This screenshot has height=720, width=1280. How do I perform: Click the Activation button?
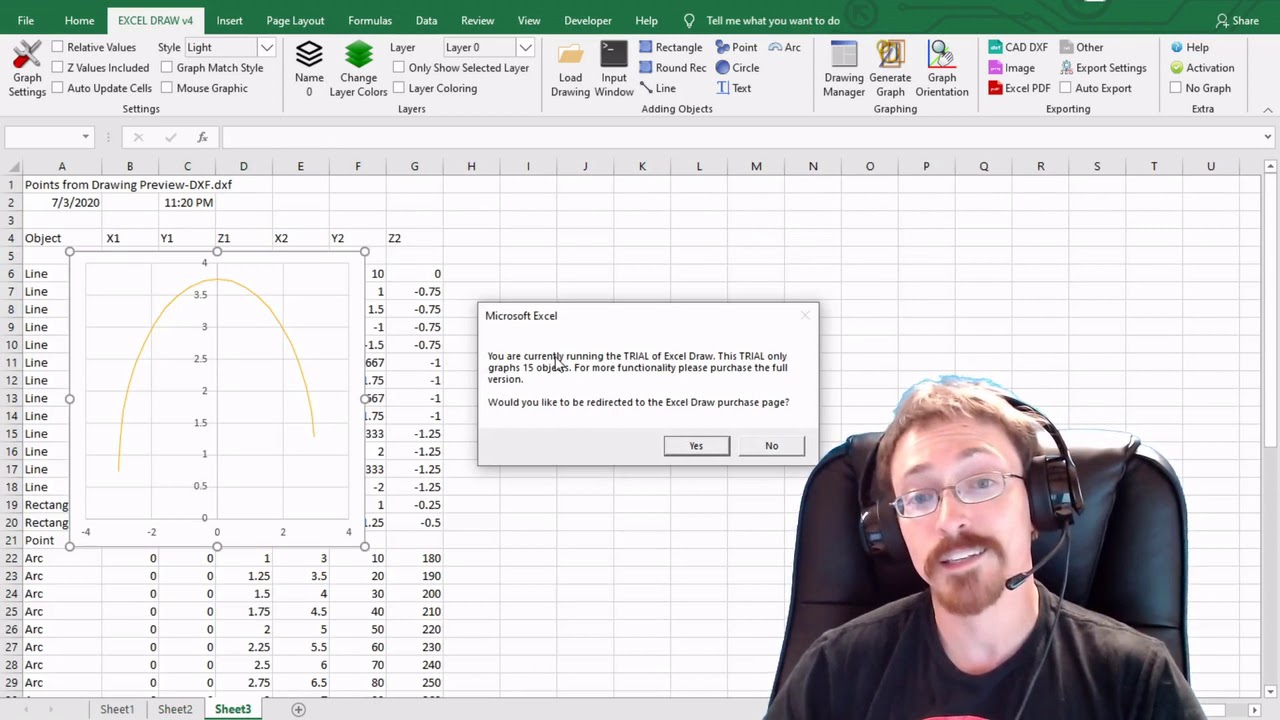point(1202,68)
